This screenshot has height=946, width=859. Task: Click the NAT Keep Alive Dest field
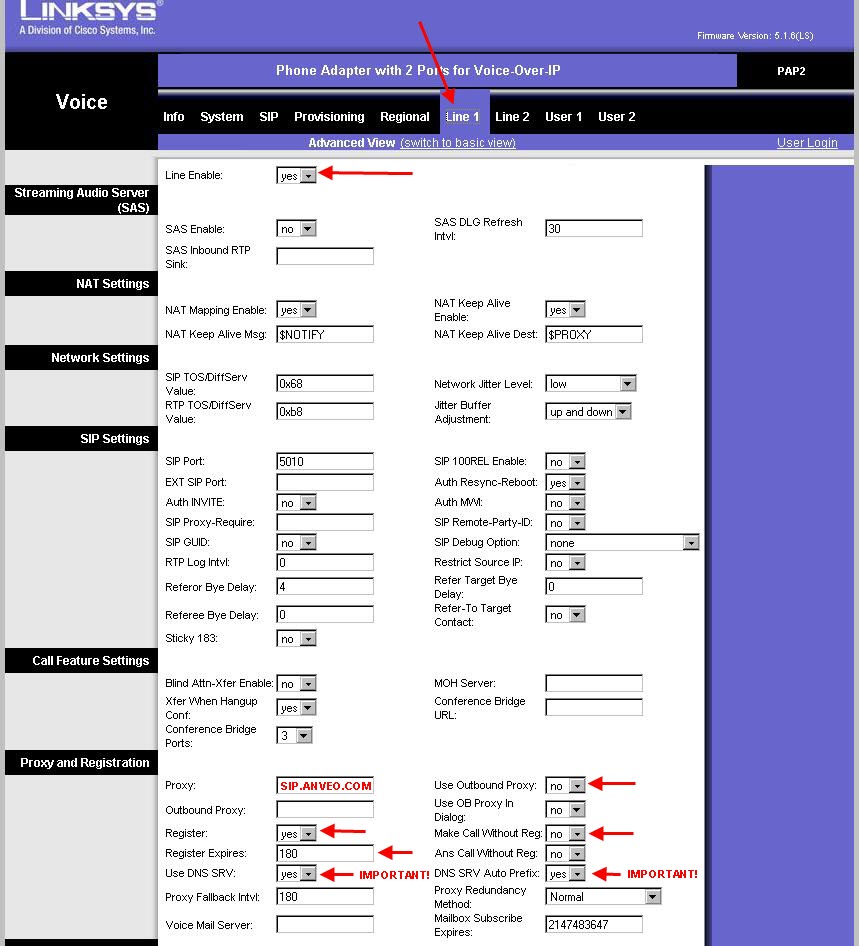(x=594, y=334)
